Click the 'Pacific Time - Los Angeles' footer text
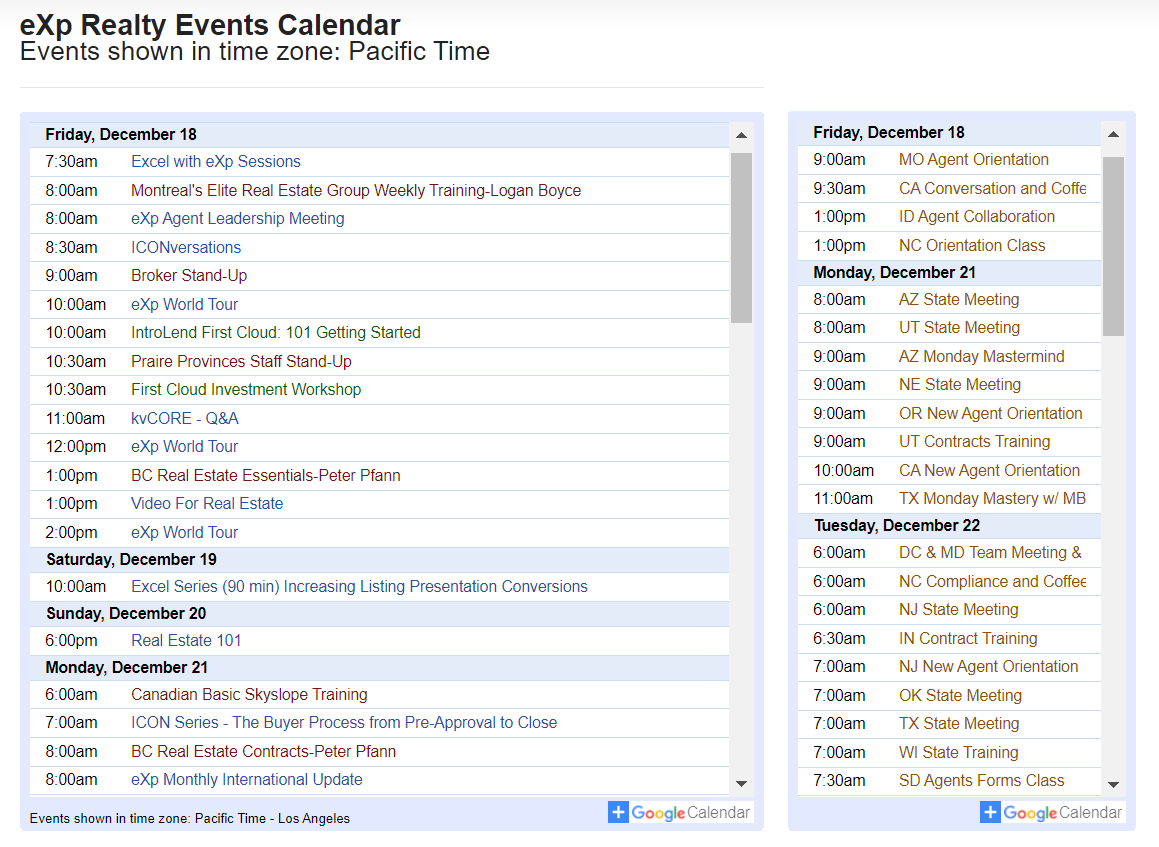This screenshot has height=847, width=1159. [272, 818]
